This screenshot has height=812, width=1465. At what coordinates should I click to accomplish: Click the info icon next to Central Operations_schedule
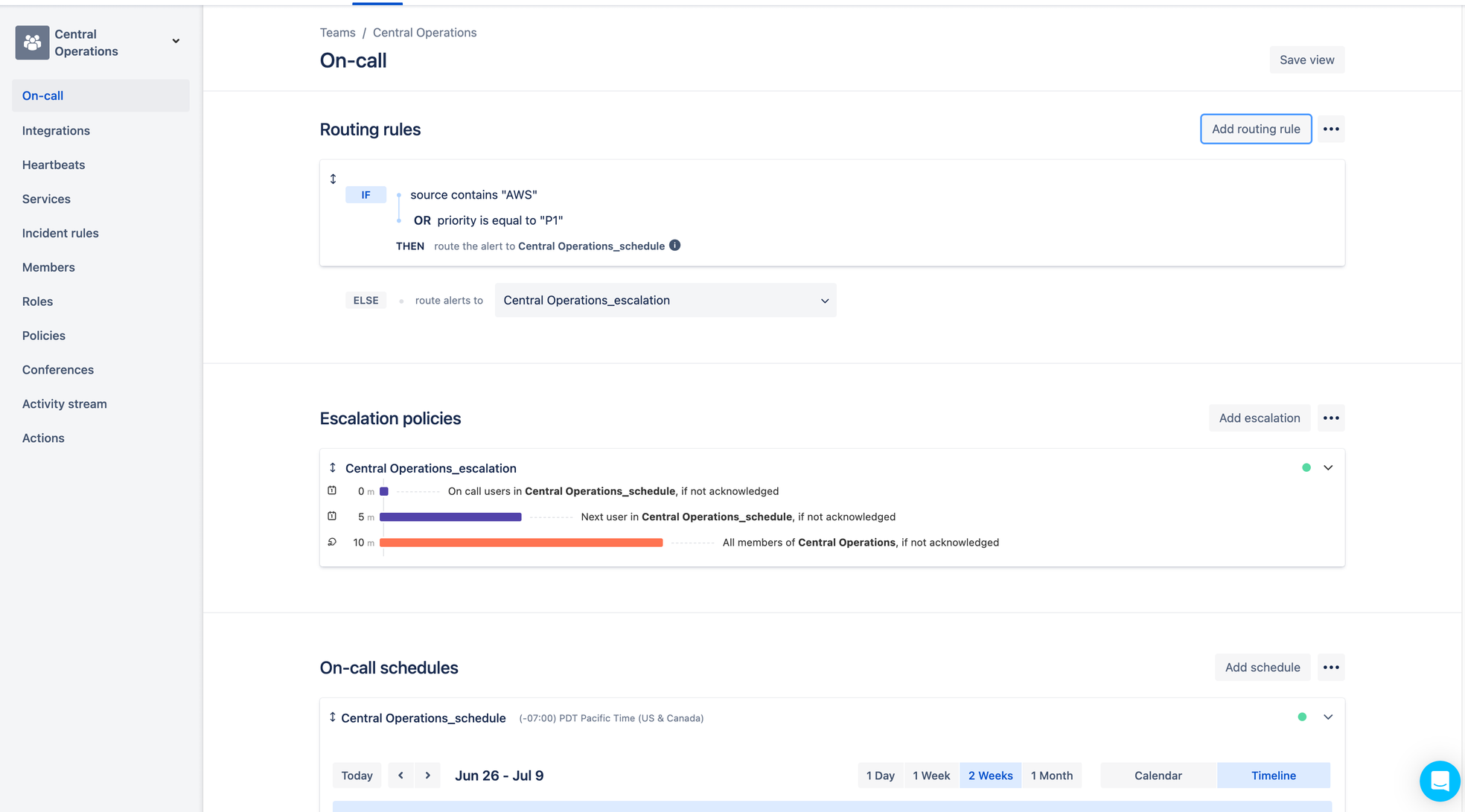pos(675,245)
